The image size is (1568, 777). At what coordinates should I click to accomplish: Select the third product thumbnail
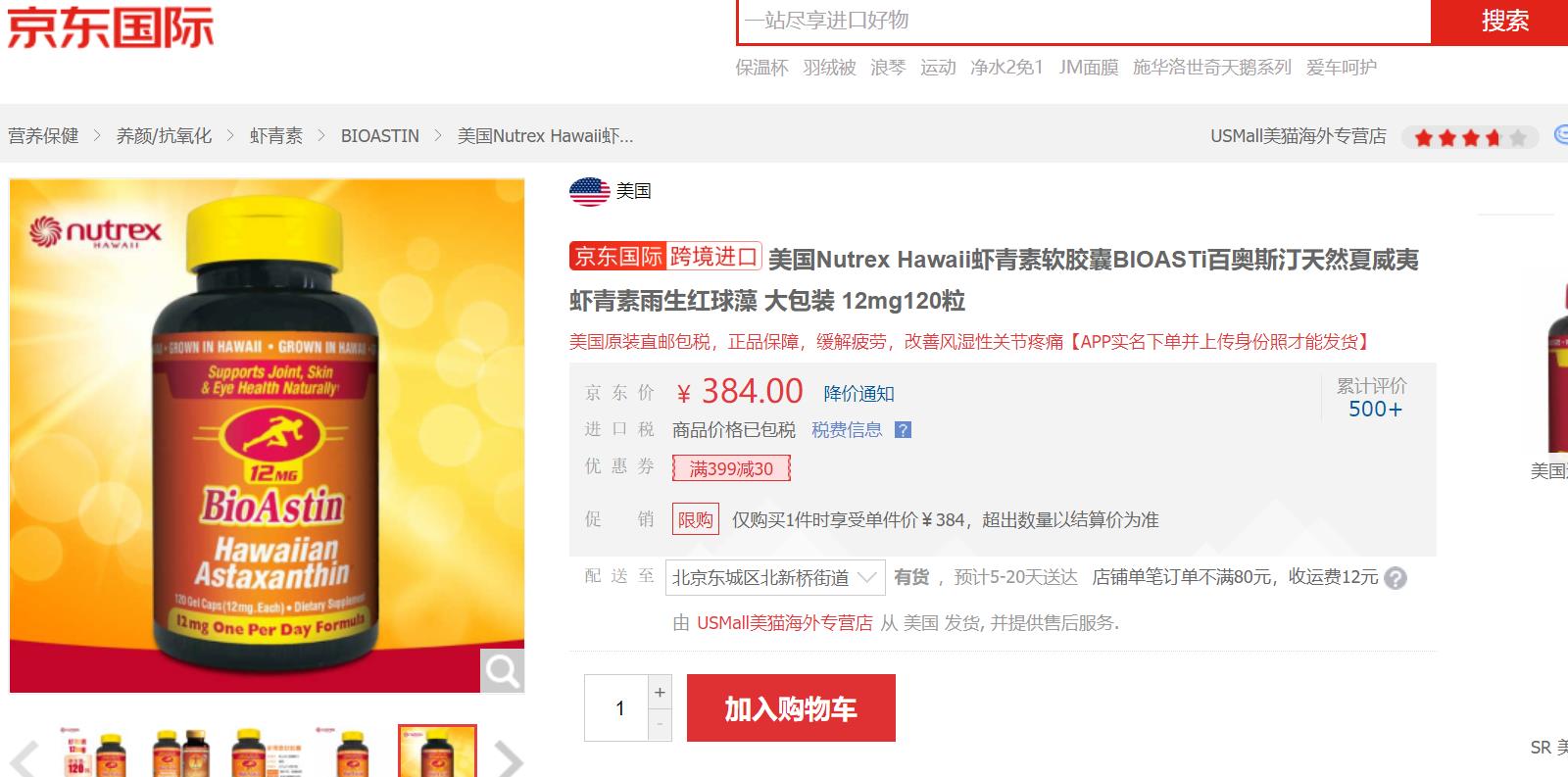tap(267, 752)
